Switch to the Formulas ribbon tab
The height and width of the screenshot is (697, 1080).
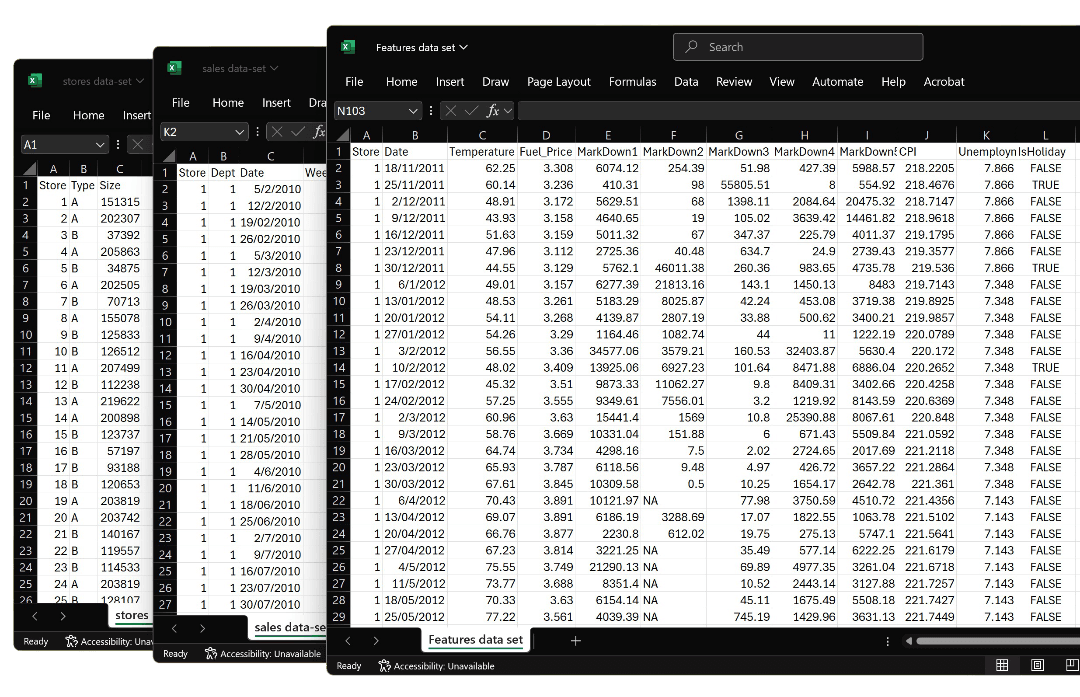click(x=632, y=82)
